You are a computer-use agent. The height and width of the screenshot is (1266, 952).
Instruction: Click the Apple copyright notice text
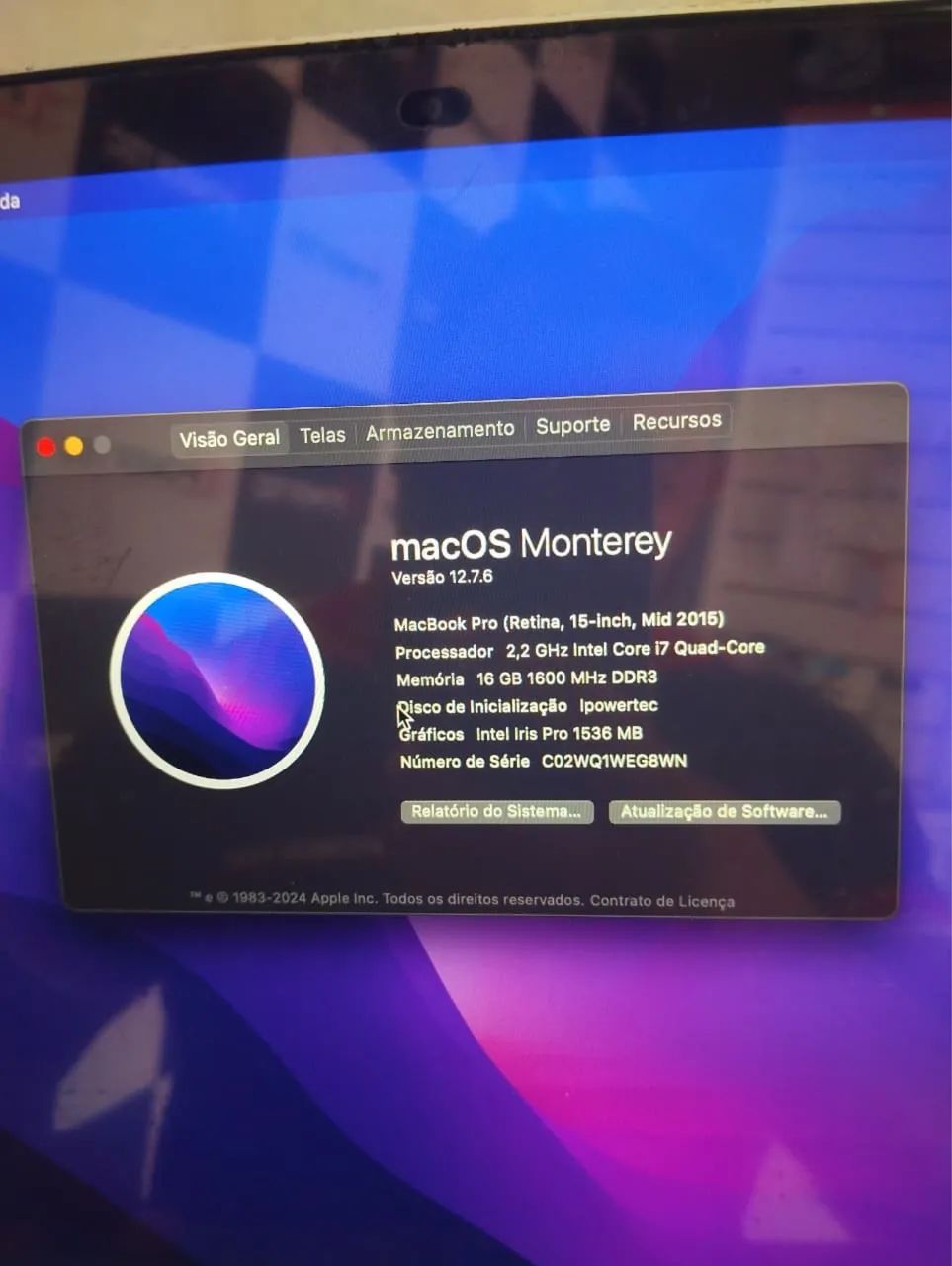click(387, 898)
